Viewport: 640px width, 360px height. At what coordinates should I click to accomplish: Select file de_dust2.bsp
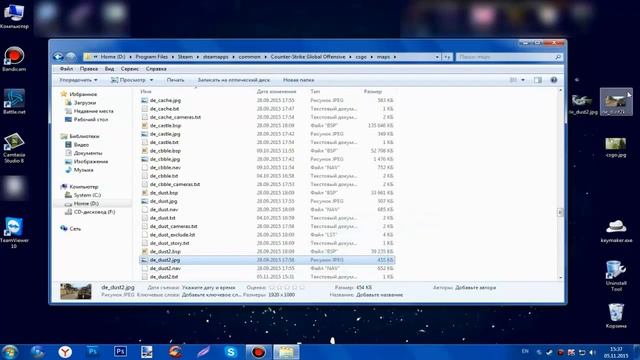[x=165, y=251]
